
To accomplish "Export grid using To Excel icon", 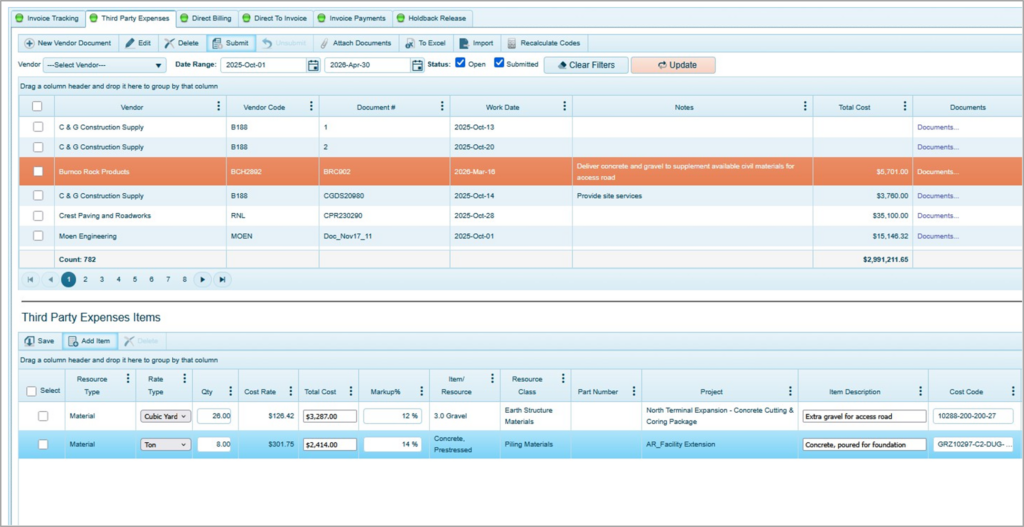I will tap(409, 43).
